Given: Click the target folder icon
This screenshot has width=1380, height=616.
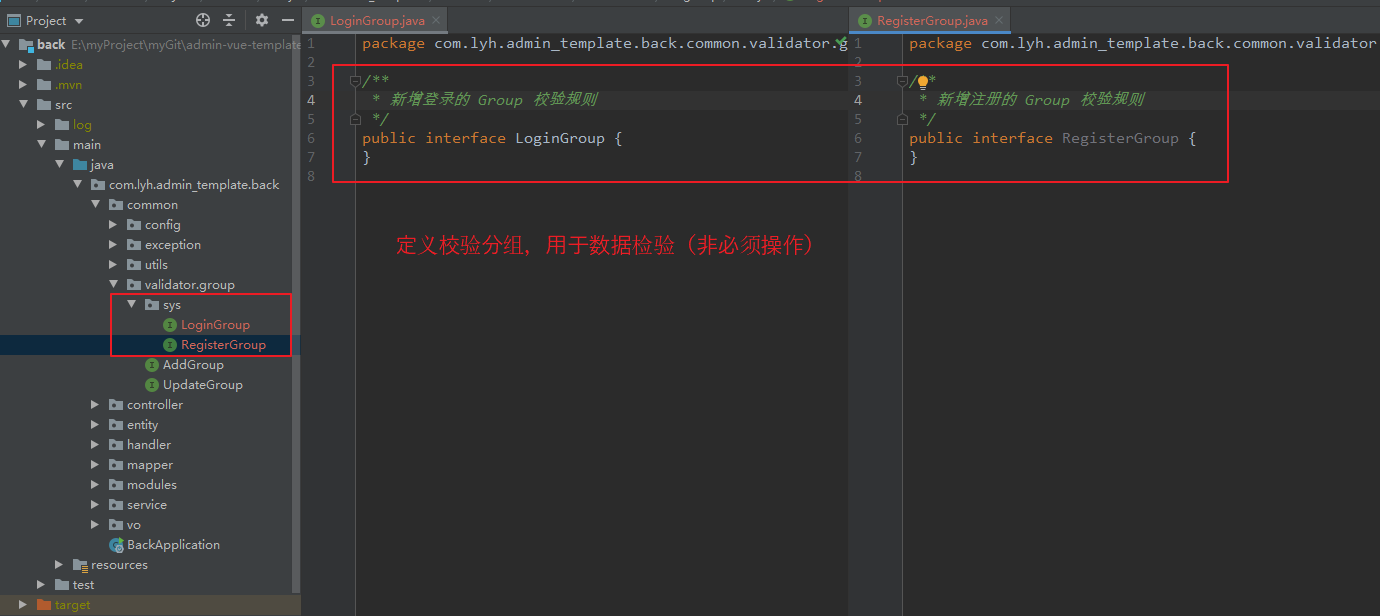Looking at the screenshot, I should click(x=43, y=605).
